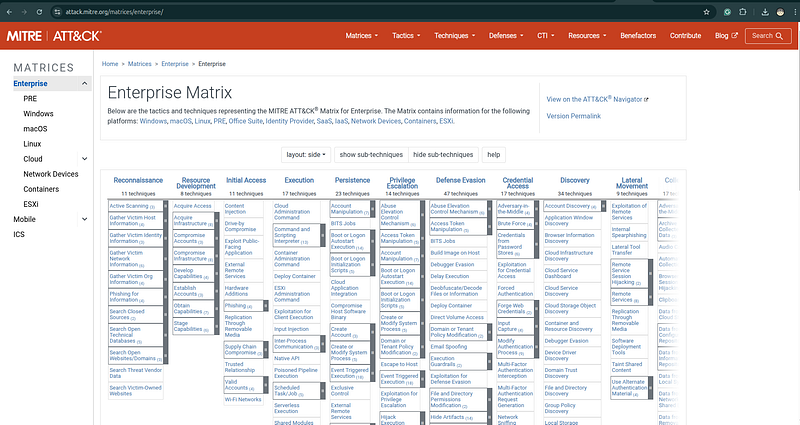800x425 pixels.
Task: Open the Defense Evasion tactic header
Action: click(x=460, y=181)
